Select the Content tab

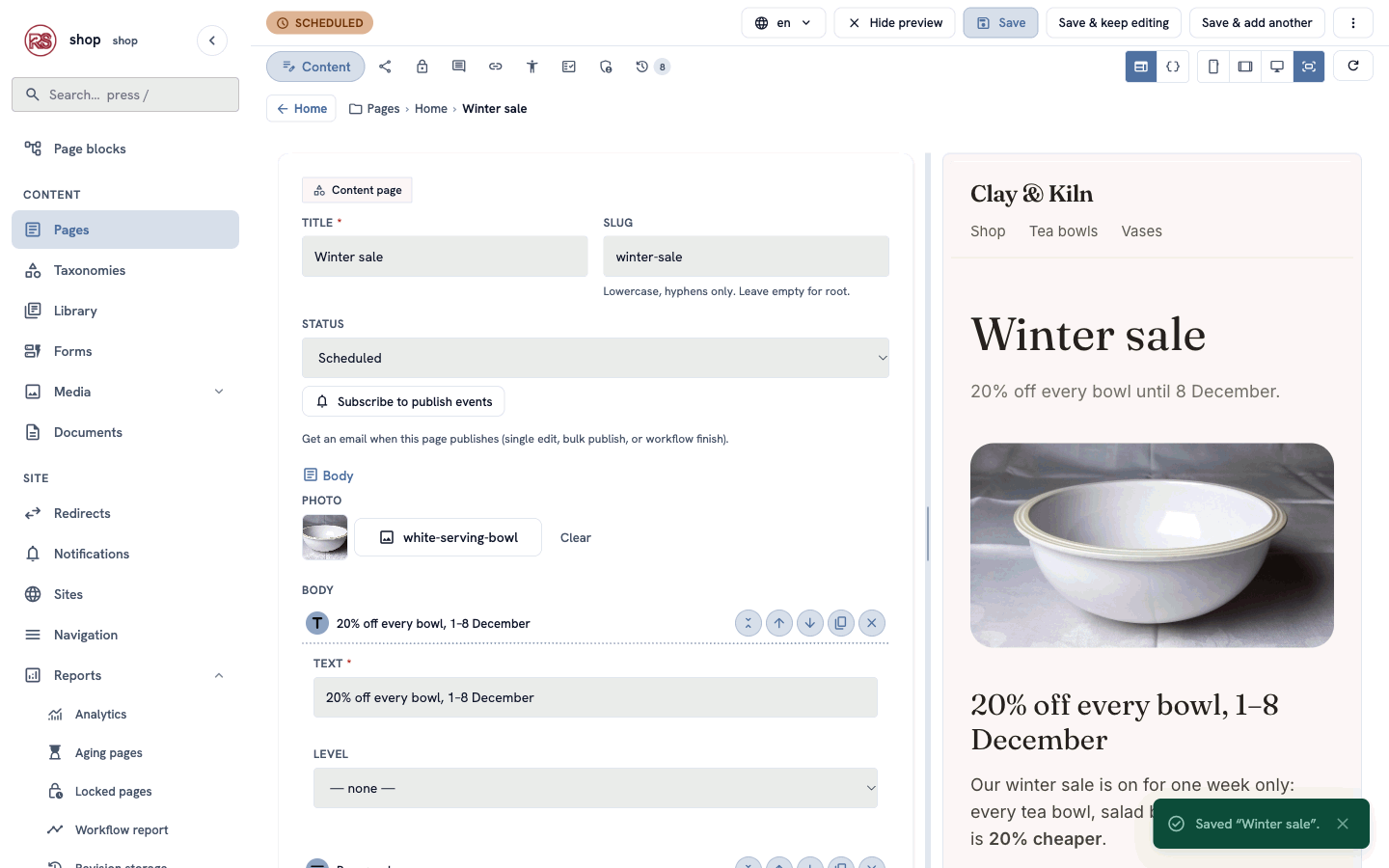pos(315,67)
